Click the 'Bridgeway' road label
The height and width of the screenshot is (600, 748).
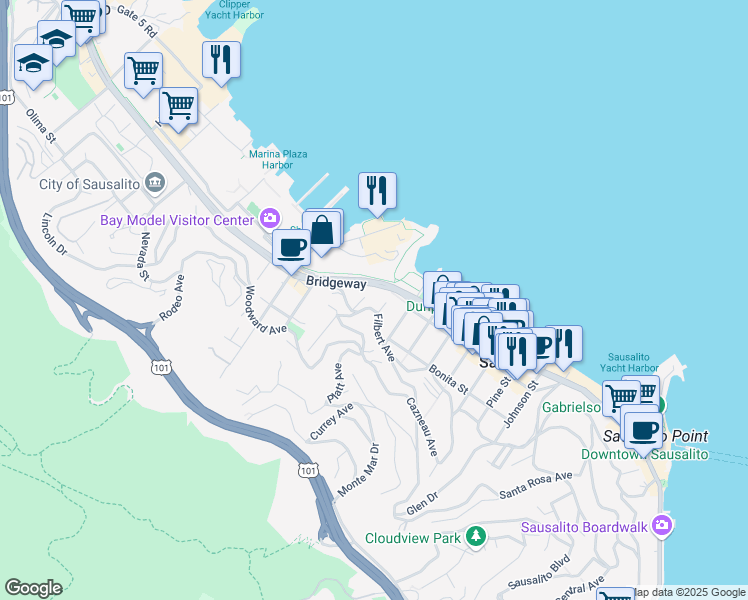tap(336, 283)
